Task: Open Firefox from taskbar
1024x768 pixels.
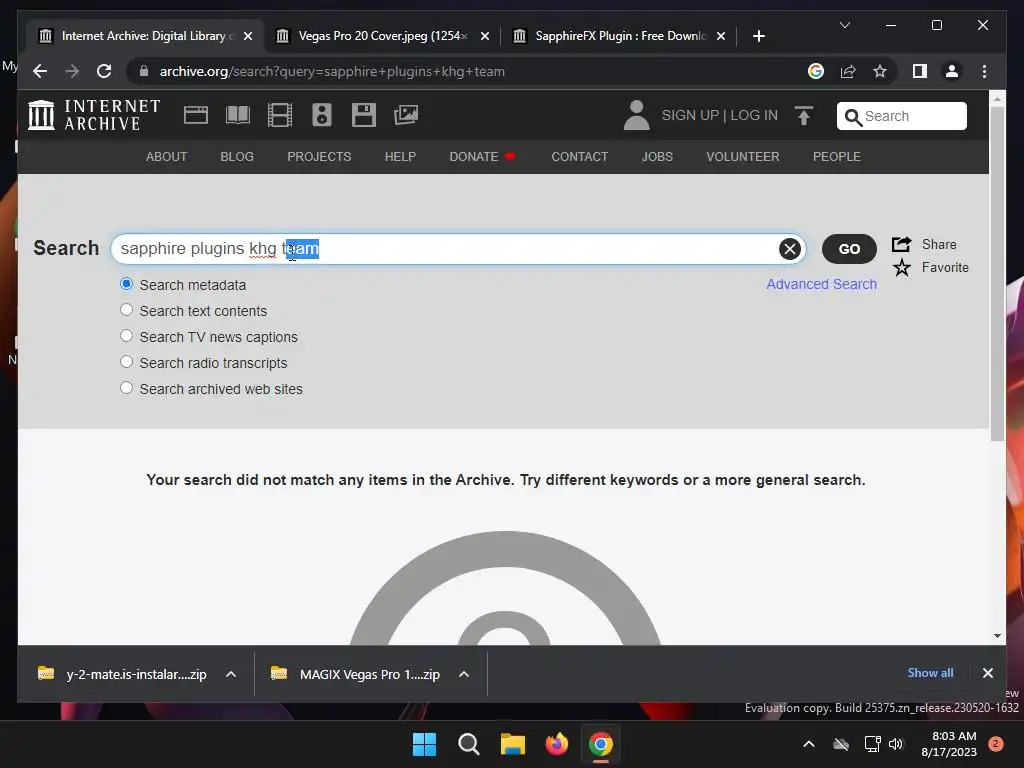Action: 556,744
